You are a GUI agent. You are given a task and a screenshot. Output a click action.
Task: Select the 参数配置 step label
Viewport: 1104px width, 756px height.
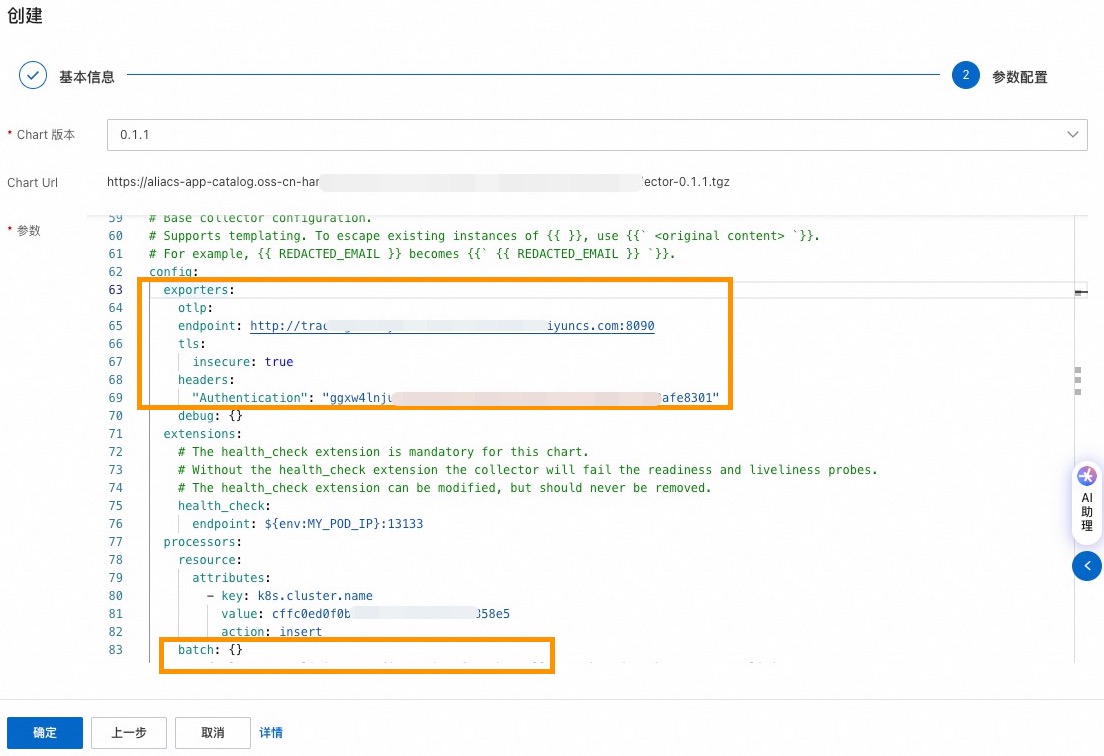(1020, 77)
